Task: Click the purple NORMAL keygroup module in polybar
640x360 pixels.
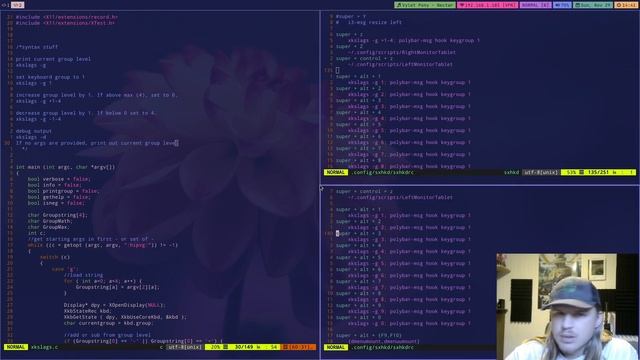Action: [536, 5]
